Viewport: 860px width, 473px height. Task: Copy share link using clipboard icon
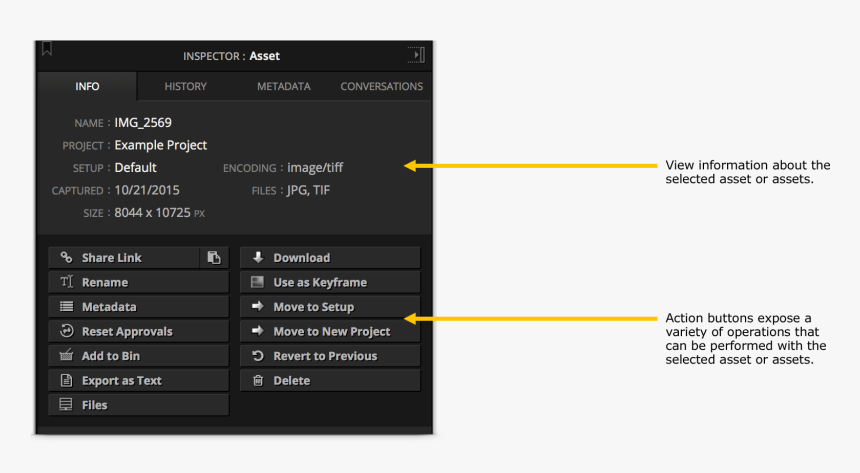point(214,258)
